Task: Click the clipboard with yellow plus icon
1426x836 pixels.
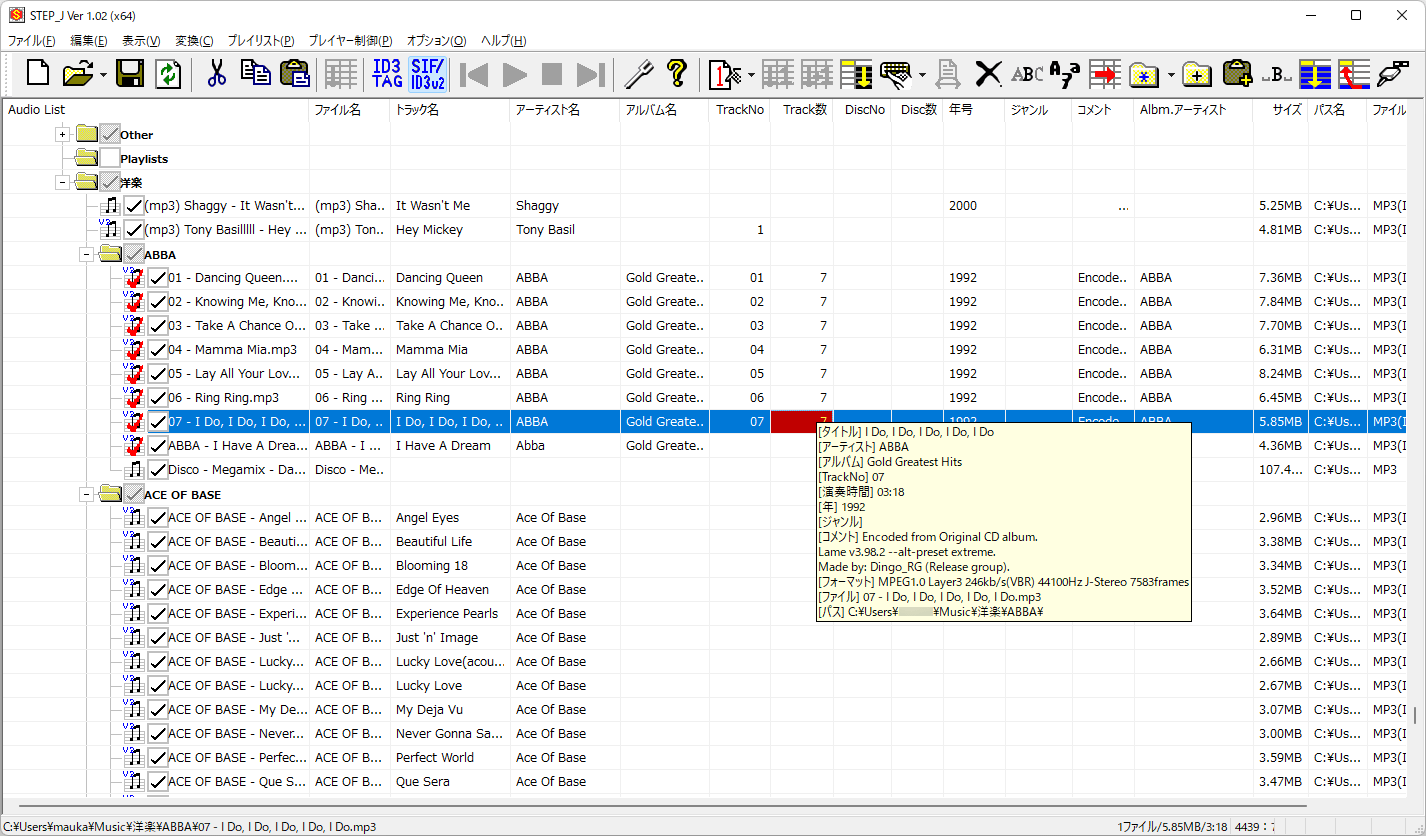Action: pyautogui.click(x=1237, y=73)
